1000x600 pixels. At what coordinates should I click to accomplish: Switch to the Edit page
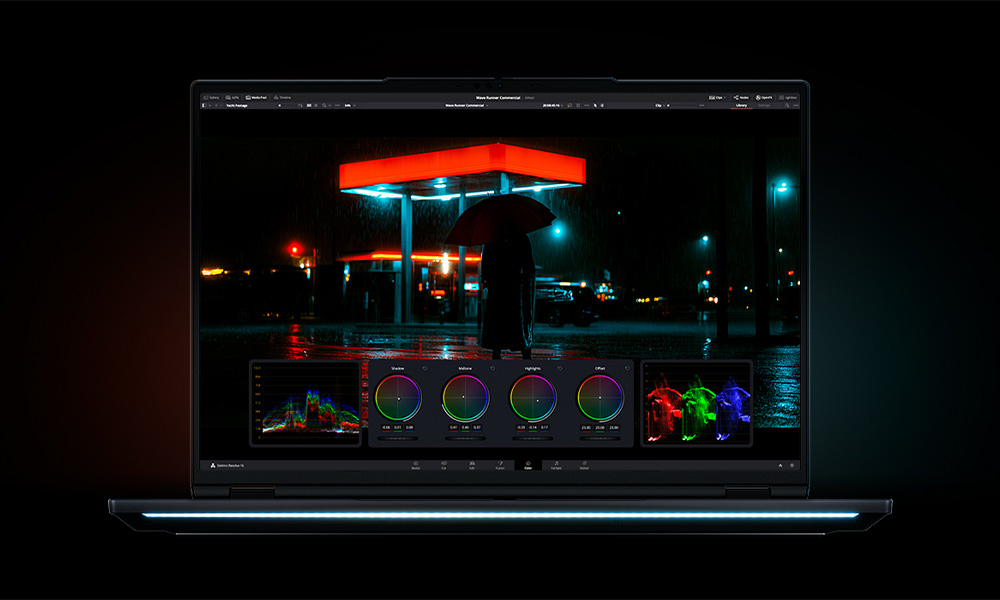(472, 465)
